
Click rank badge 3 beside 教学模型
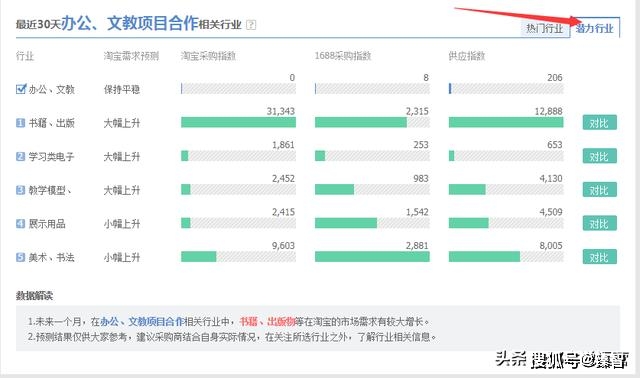click(x=20, y=190)
